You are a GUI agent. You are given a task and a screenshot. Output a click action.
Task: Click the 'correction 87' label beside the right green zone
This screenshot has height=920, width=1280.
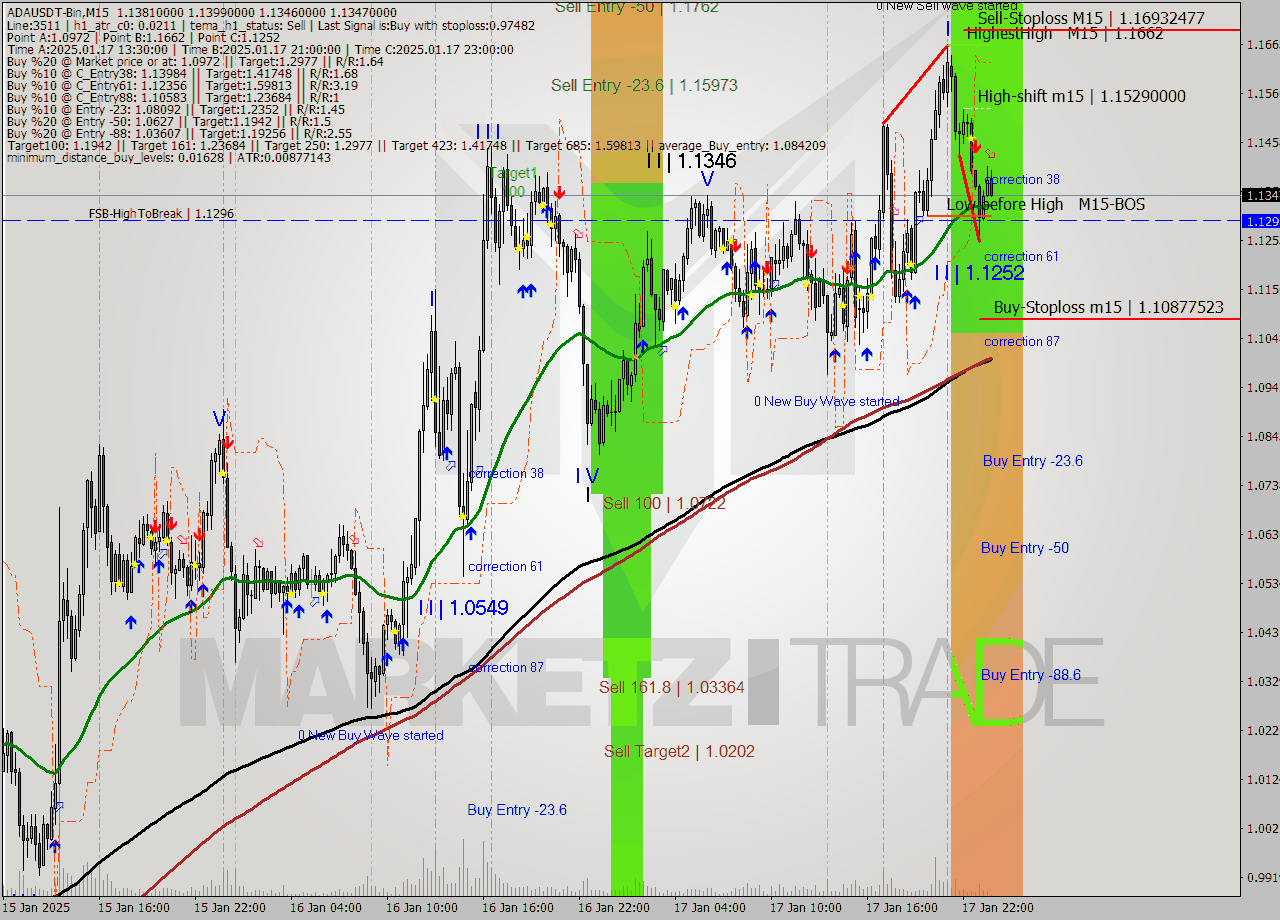pyautogui.click(x=1022, y=341)
